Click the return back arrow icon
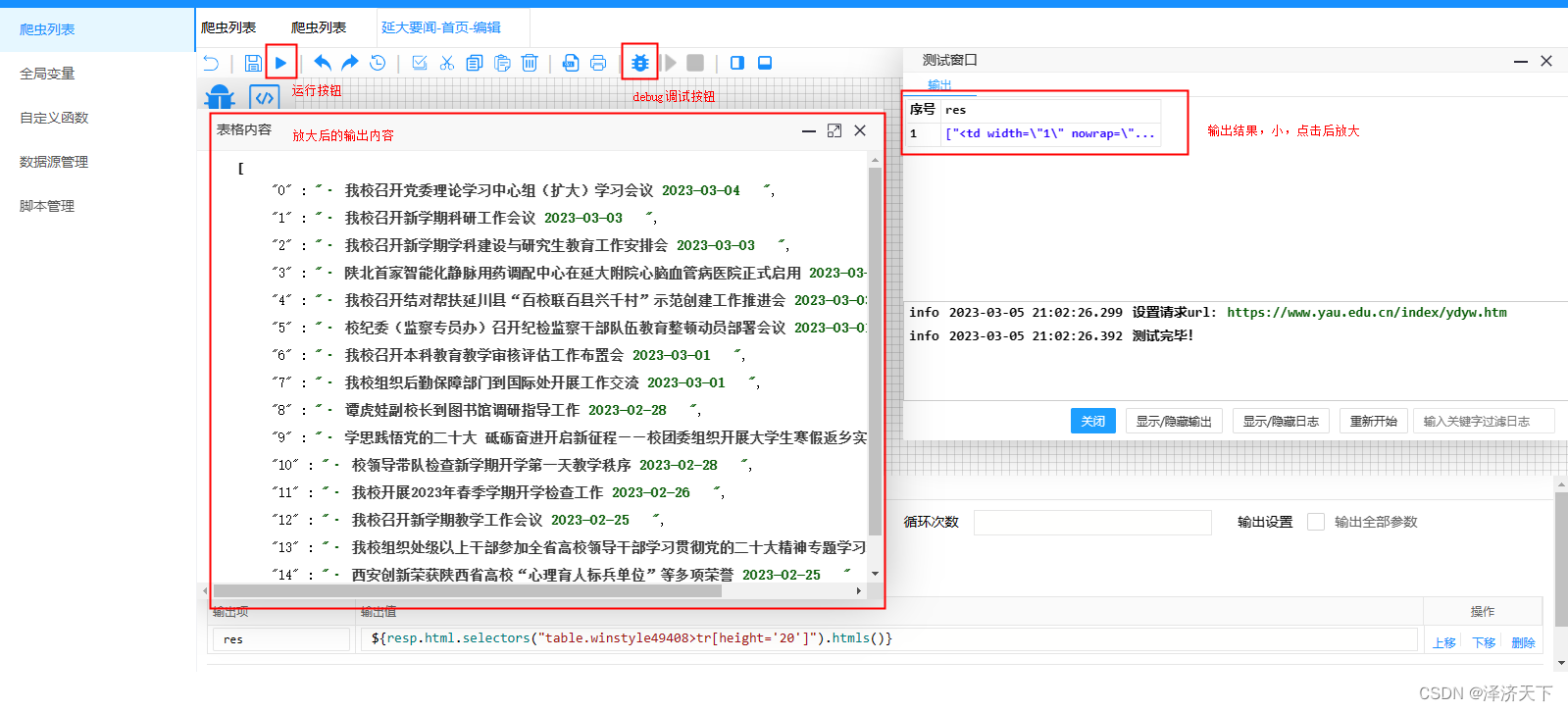 click(211, 63)
